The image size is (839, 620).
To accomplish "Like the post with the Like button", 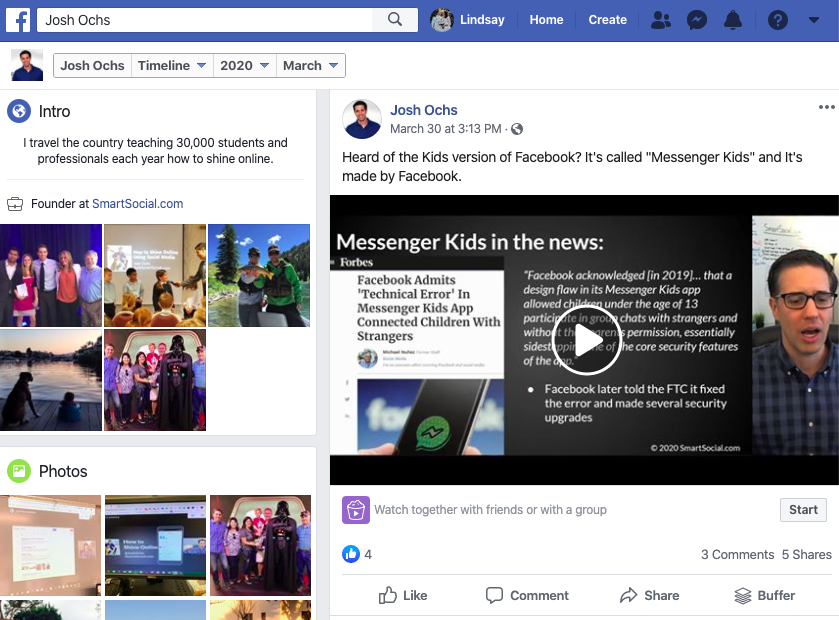I will pyautogui.click(x=403, y=595).
